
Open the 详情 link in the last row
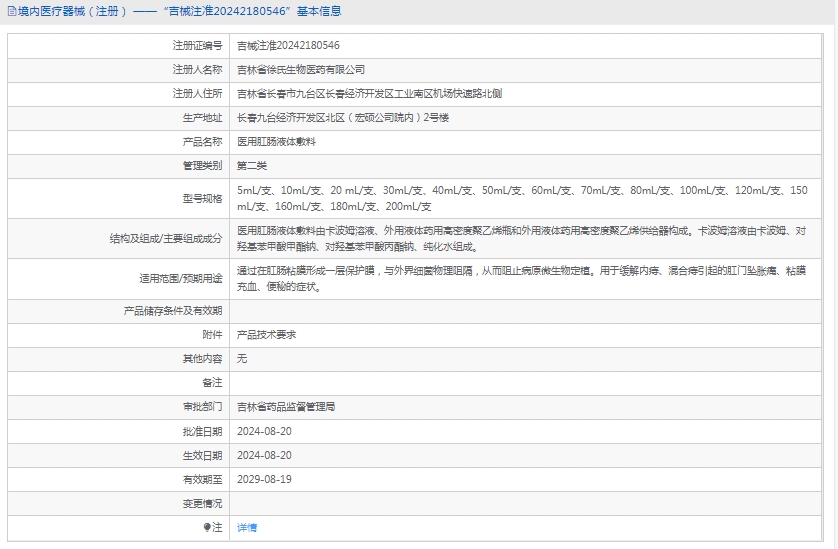247,527
